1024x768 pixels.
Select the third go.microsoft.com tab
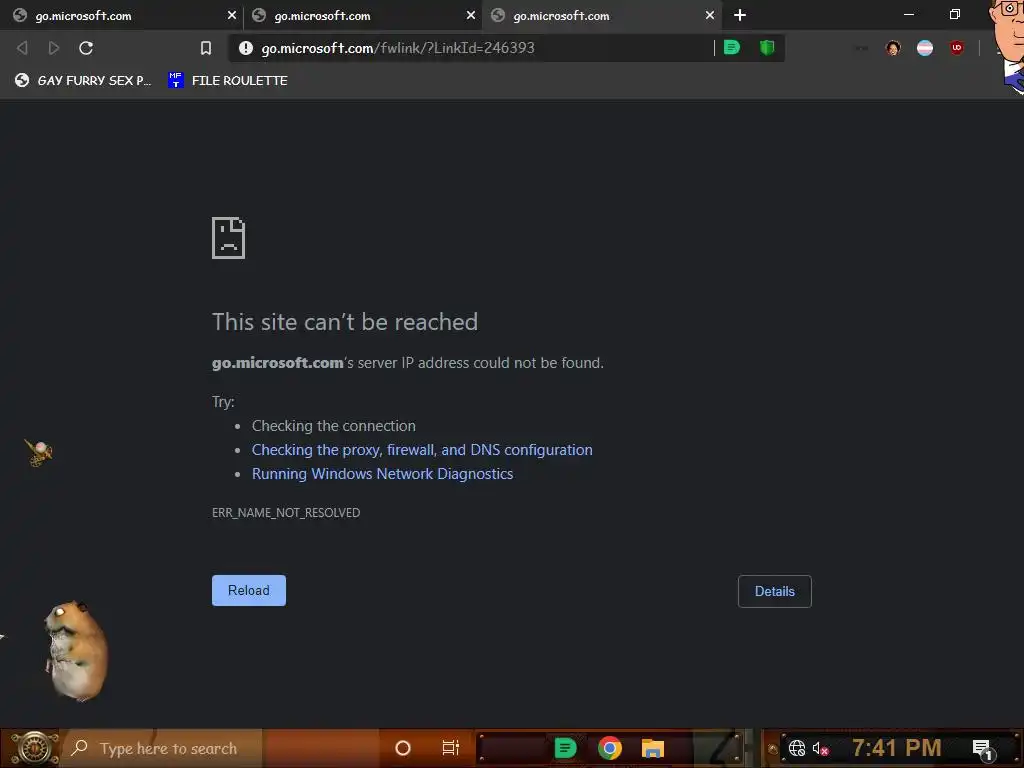point(601,16)
